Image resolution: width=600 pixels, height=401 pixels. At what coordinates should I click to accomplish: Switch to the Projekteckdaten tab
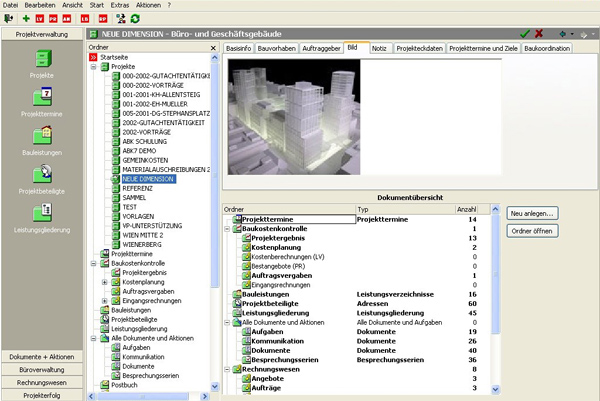point(419,47)
